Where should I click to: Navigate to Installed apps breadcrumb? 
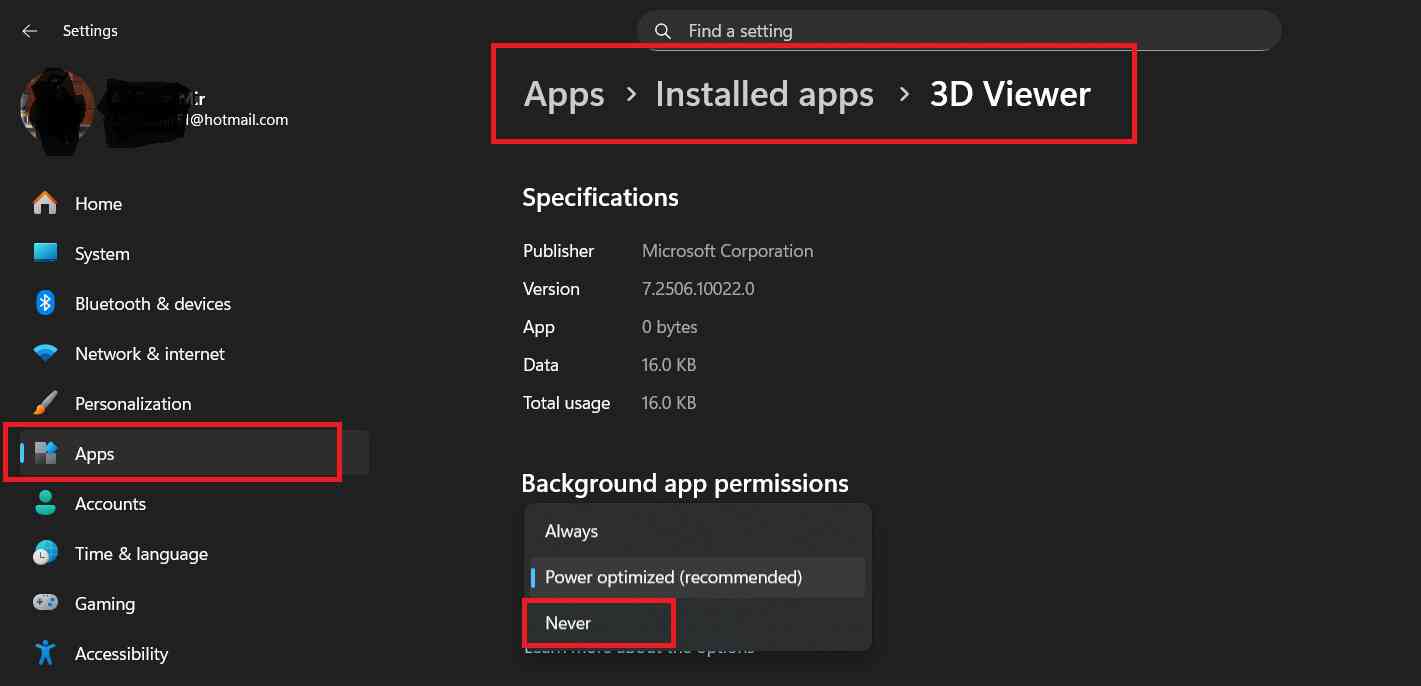click(764, 93)
